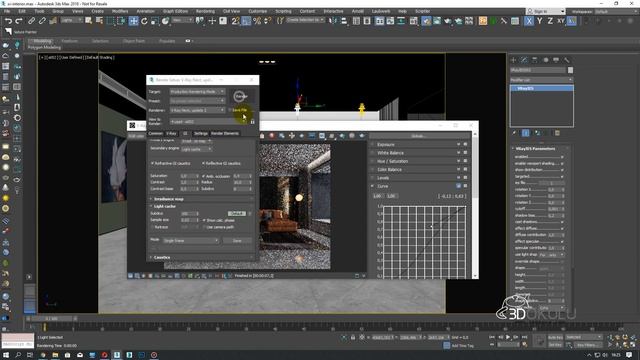Click the Default button in Light cache
640x360 pixels.
coord(237,213)
